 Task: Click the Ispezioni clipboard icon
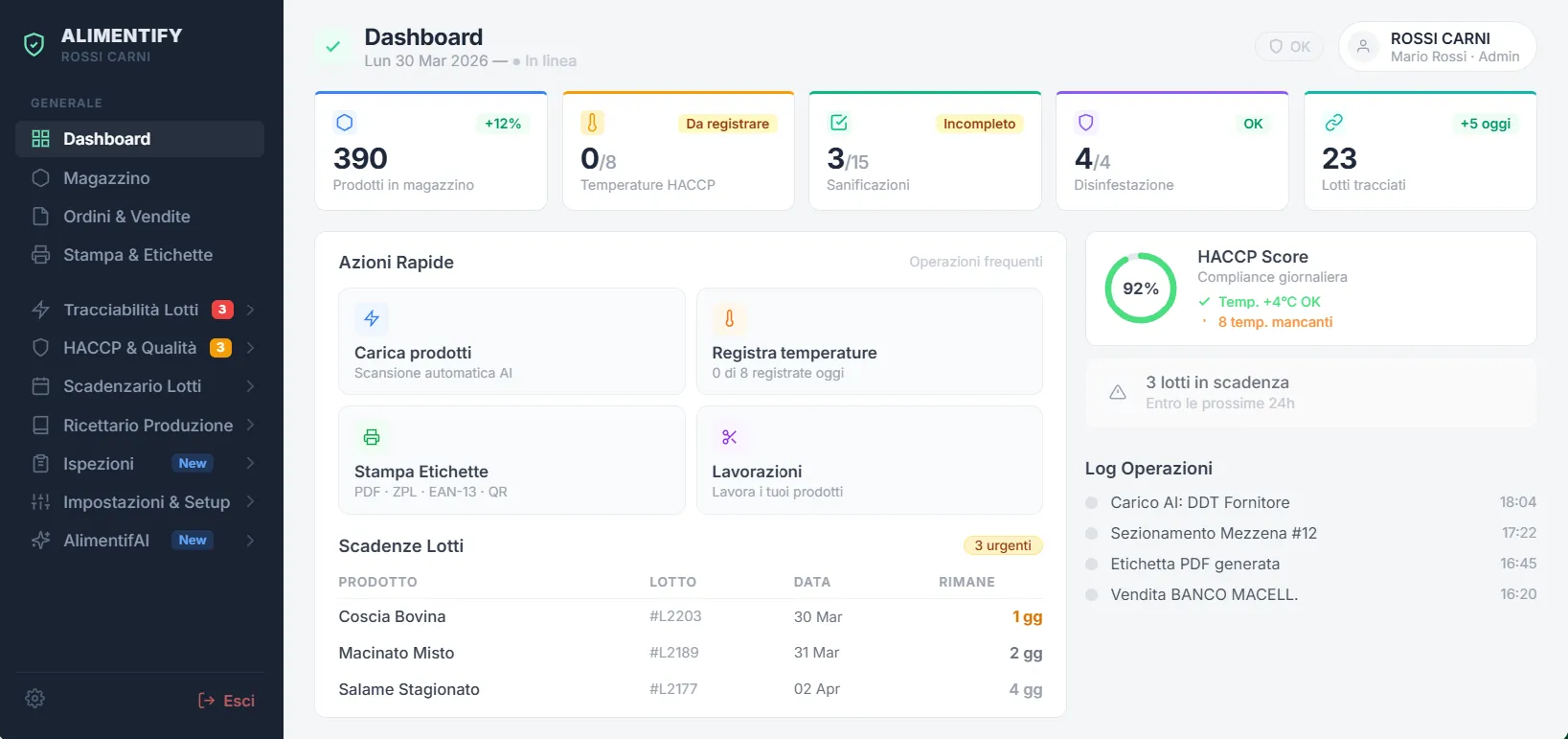click(40, 464)
